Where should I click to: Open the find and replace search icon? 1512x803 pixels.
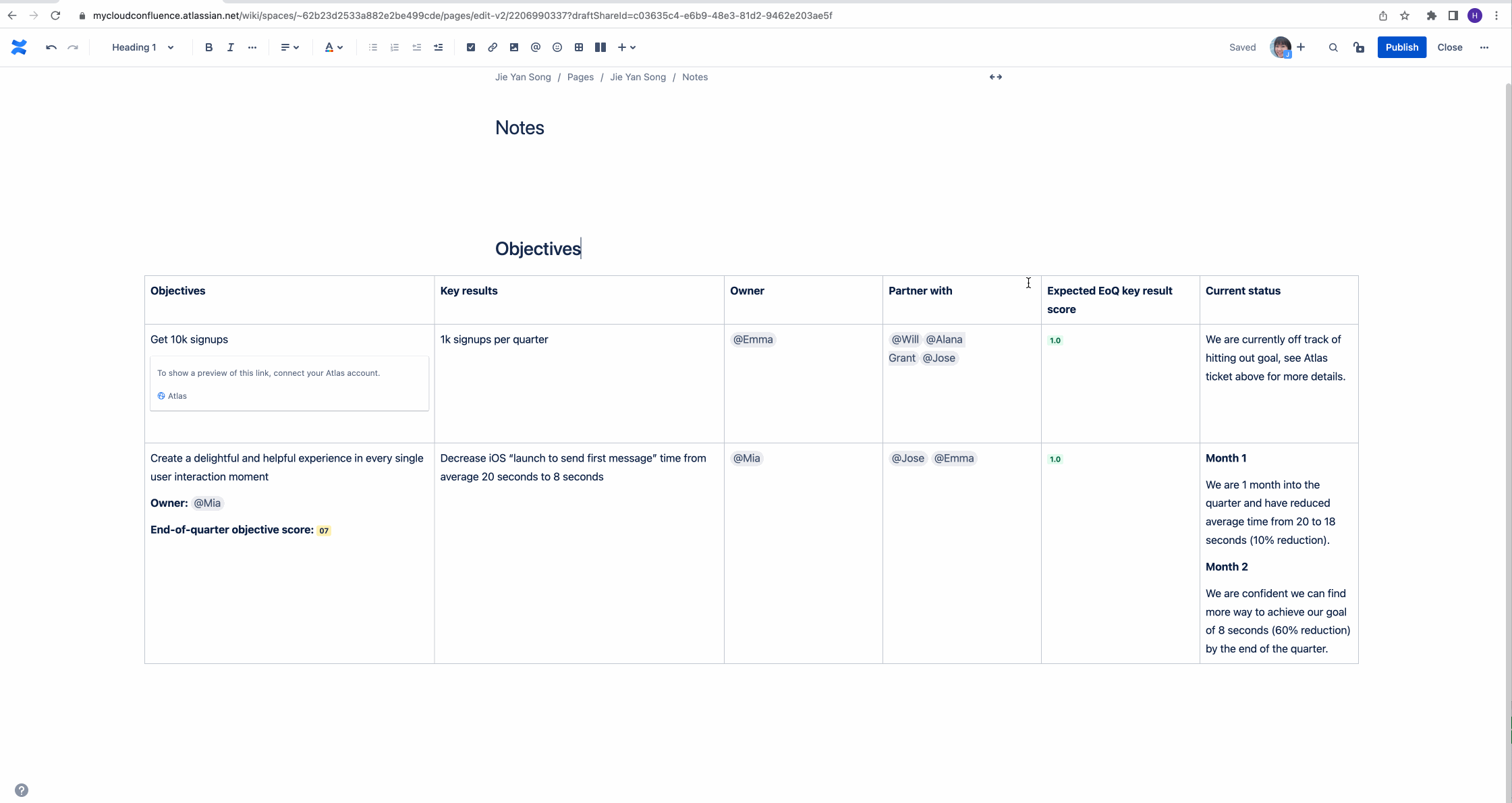tap(1333, 47)
